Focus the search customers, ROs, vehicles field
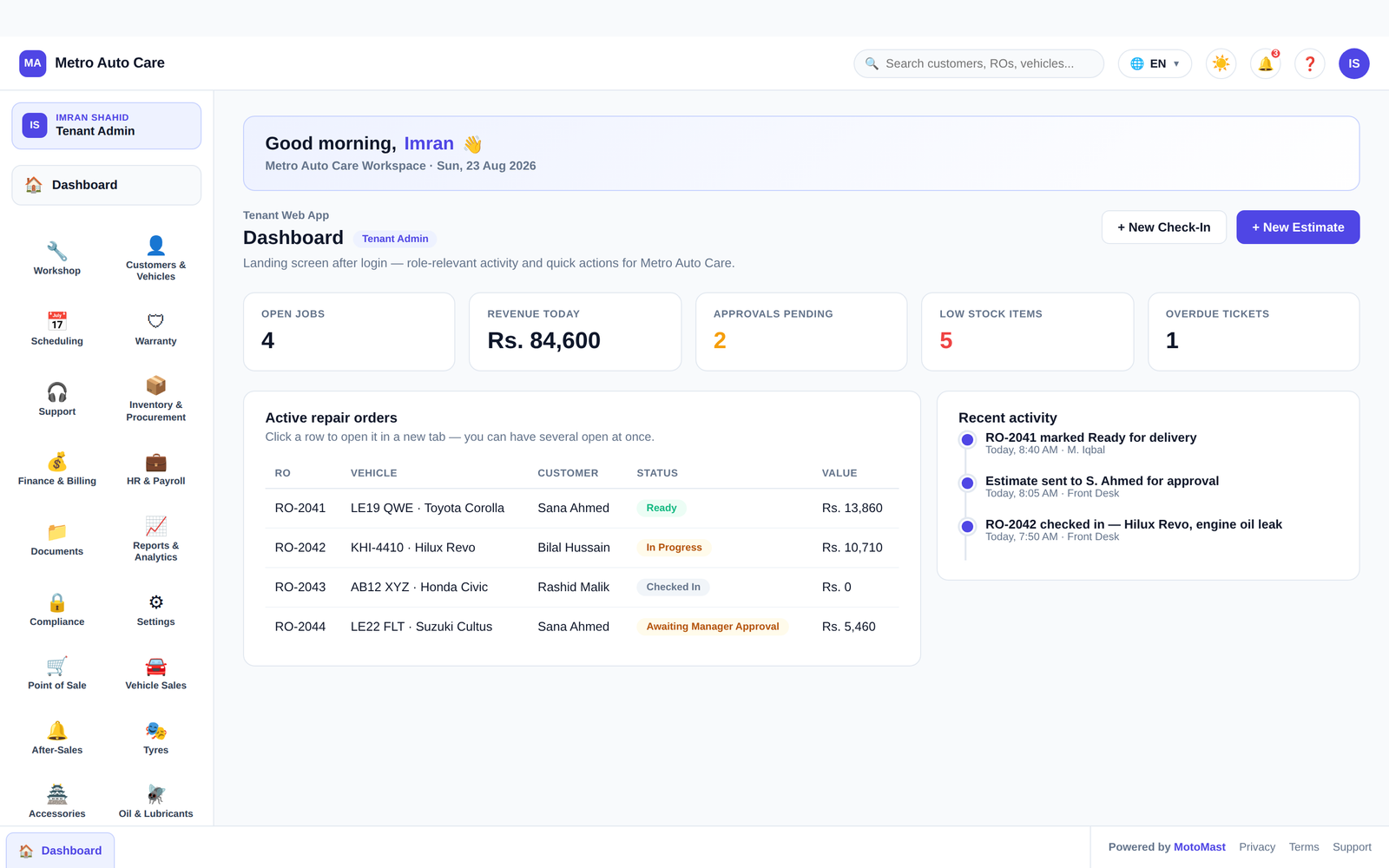 979,63
